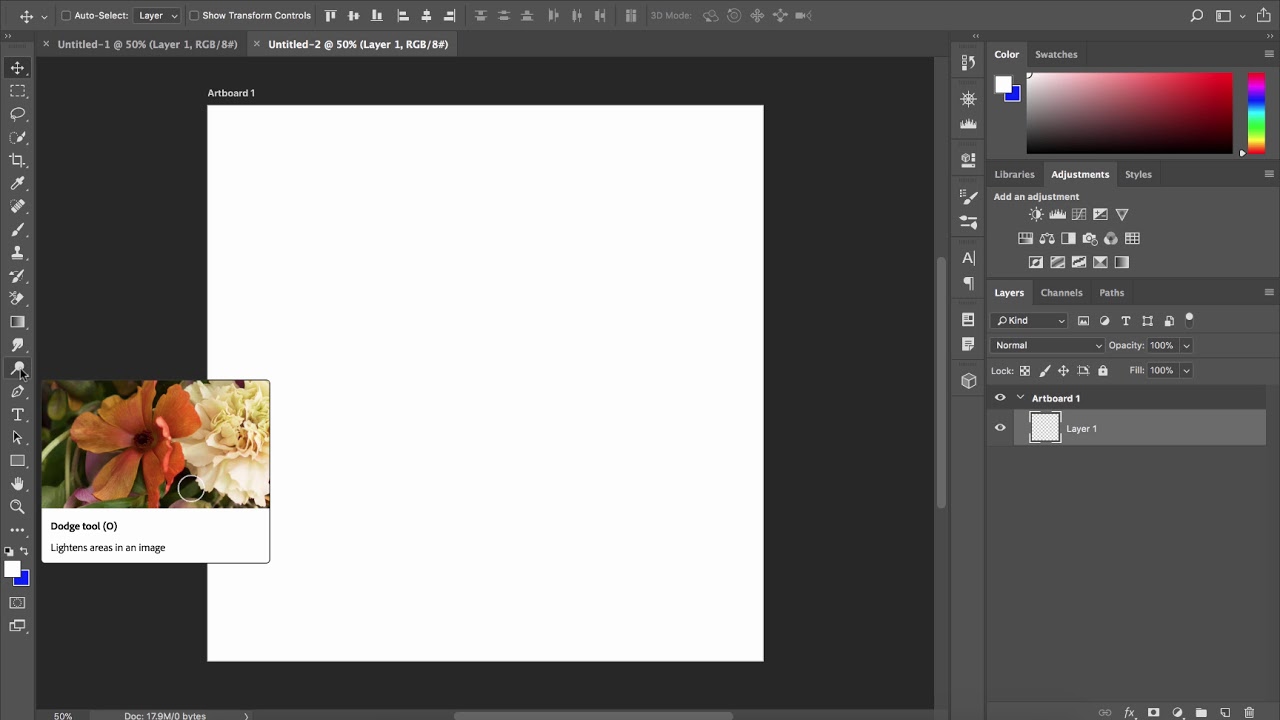This screenshot has height=720, width=1280.
Task: Open the Character panel icon
Action: click(x=968, y=258)
